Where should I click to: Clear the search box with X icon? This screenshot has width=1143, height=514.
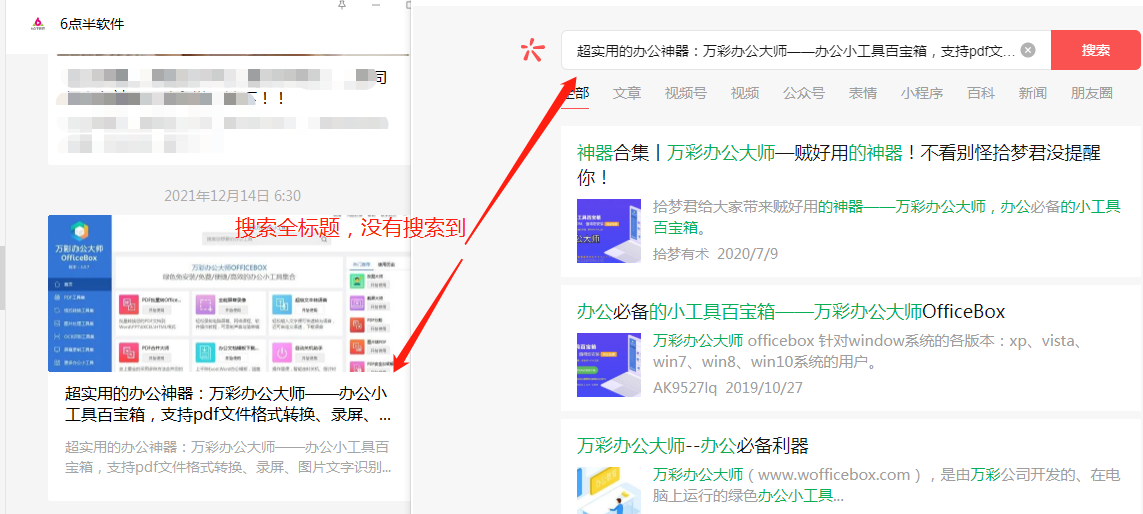pyautogui.click(x=1028, y=50)
